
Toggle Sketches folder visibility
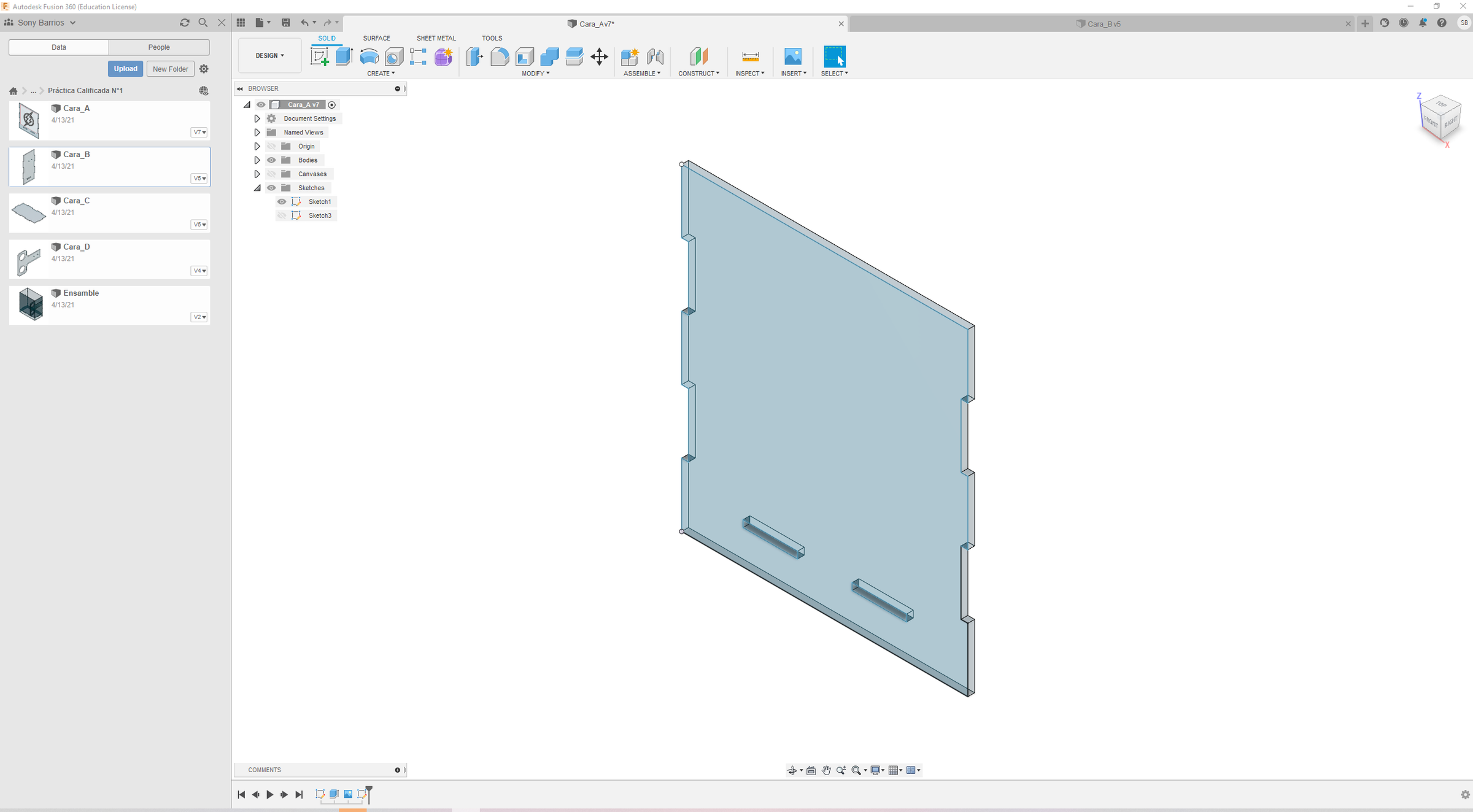coord(271,188)
